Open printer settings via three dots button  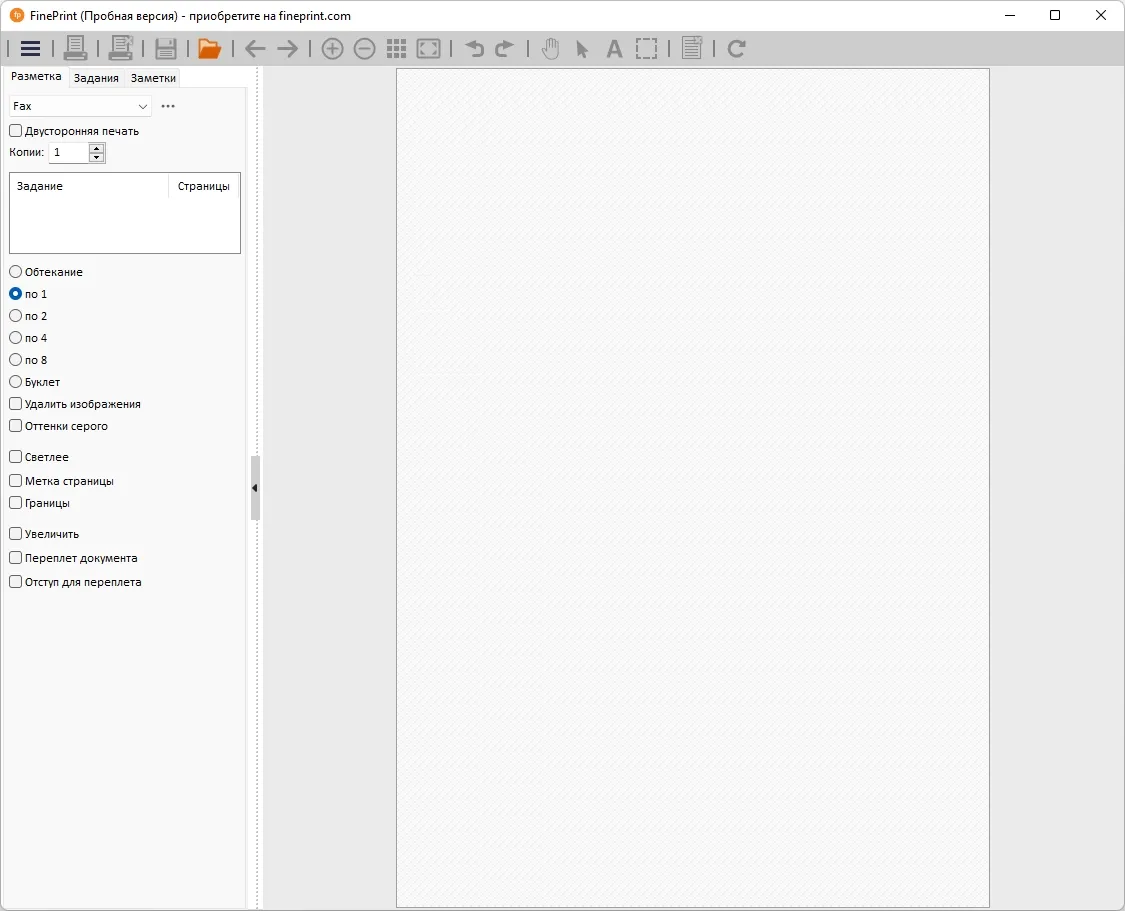[x=168, y=106]
